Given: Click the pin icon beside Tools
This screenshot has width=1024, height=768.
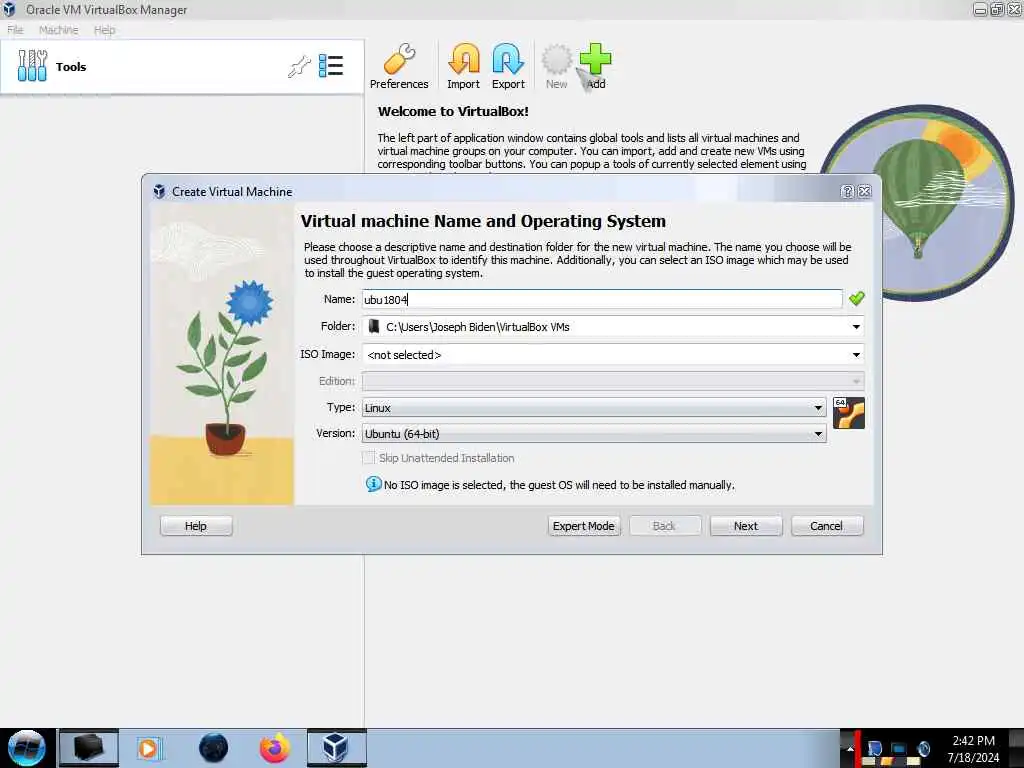Looking at the screenshot, I should point(299,66).
